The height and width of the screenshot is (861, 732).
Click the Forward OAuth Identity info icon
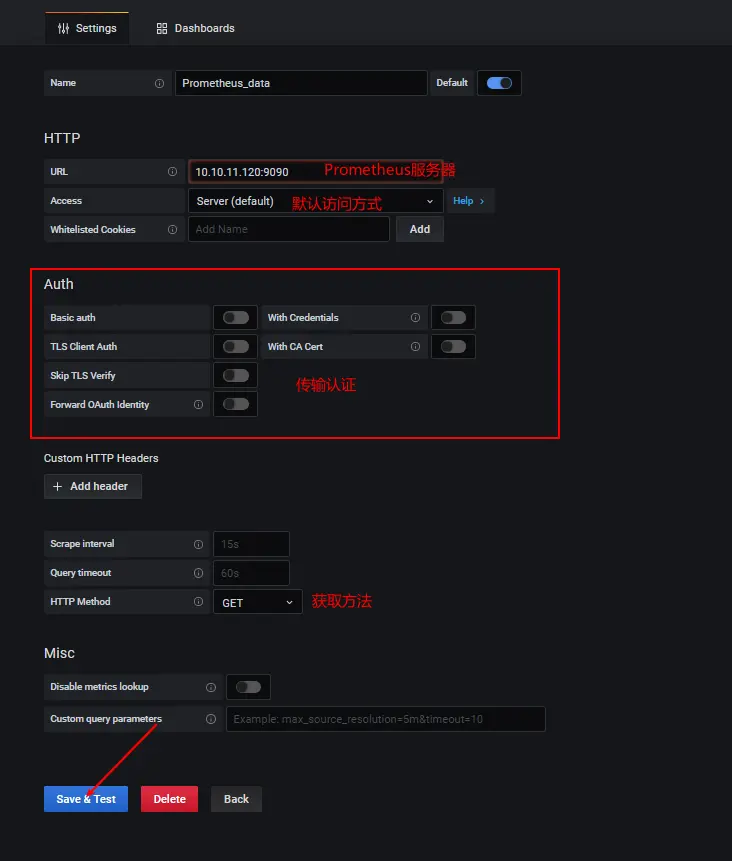coord(198,405)
